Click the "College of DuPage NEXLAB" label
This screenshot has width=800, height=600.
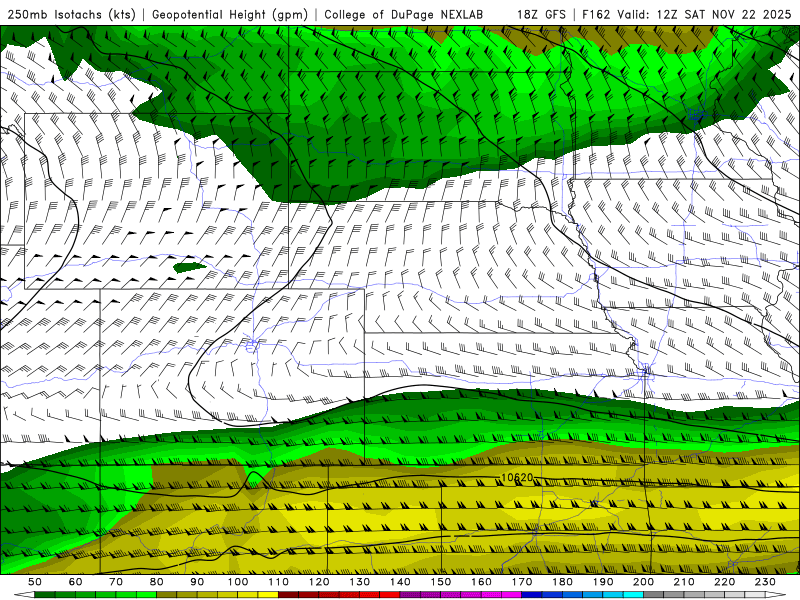tap(403, 14)
